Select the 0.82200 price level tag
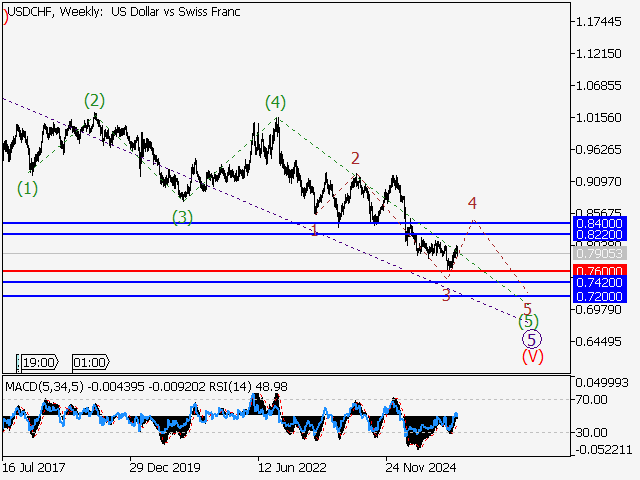This screenshot has width=640, height=480. click(x=599, y=235)
